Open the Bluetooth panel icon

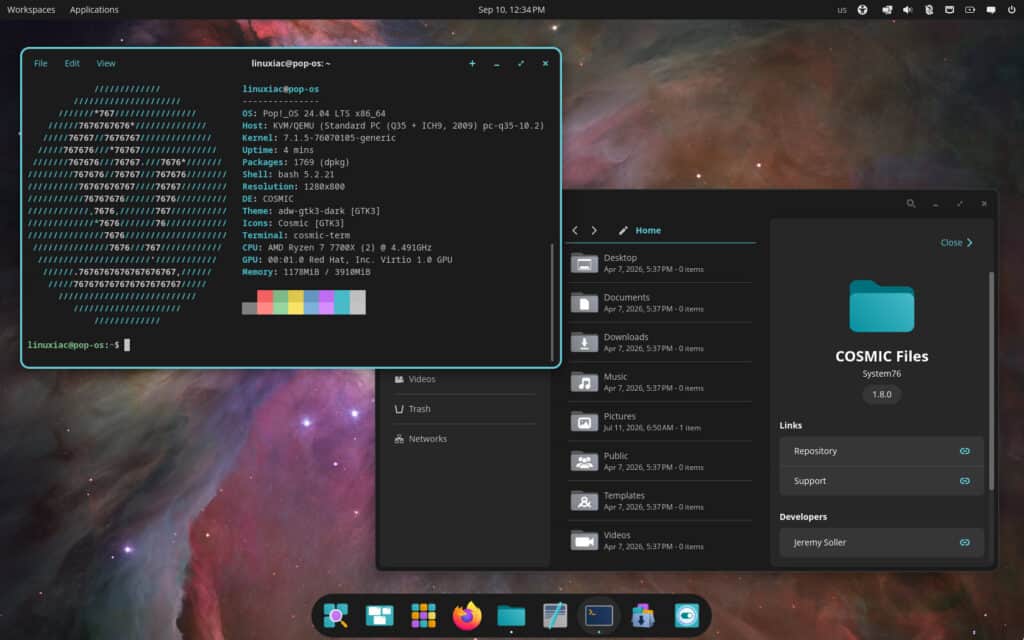tap(929, 10)
